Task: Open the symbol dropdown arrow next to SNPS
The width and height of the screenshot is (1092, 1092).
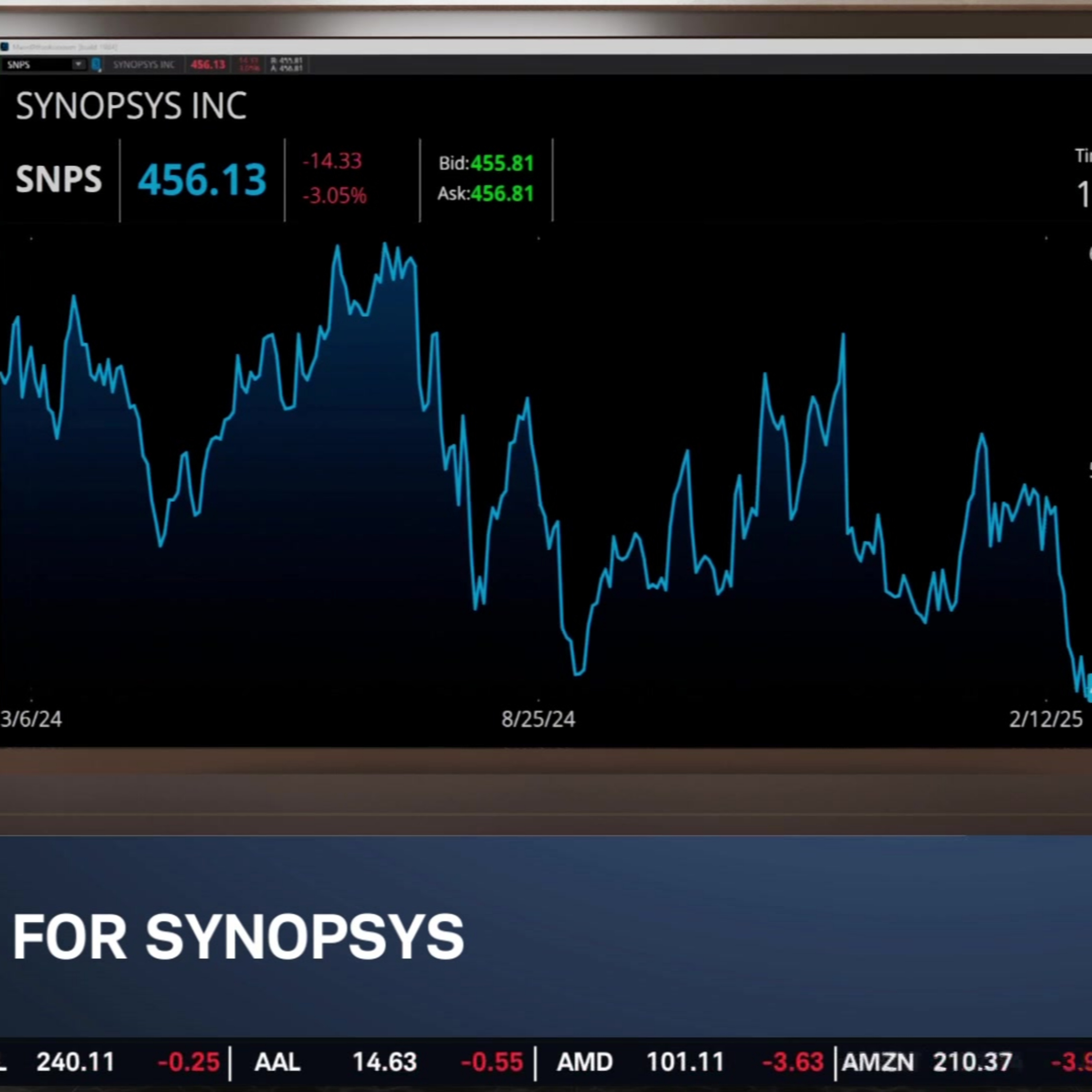Action: 79,64
